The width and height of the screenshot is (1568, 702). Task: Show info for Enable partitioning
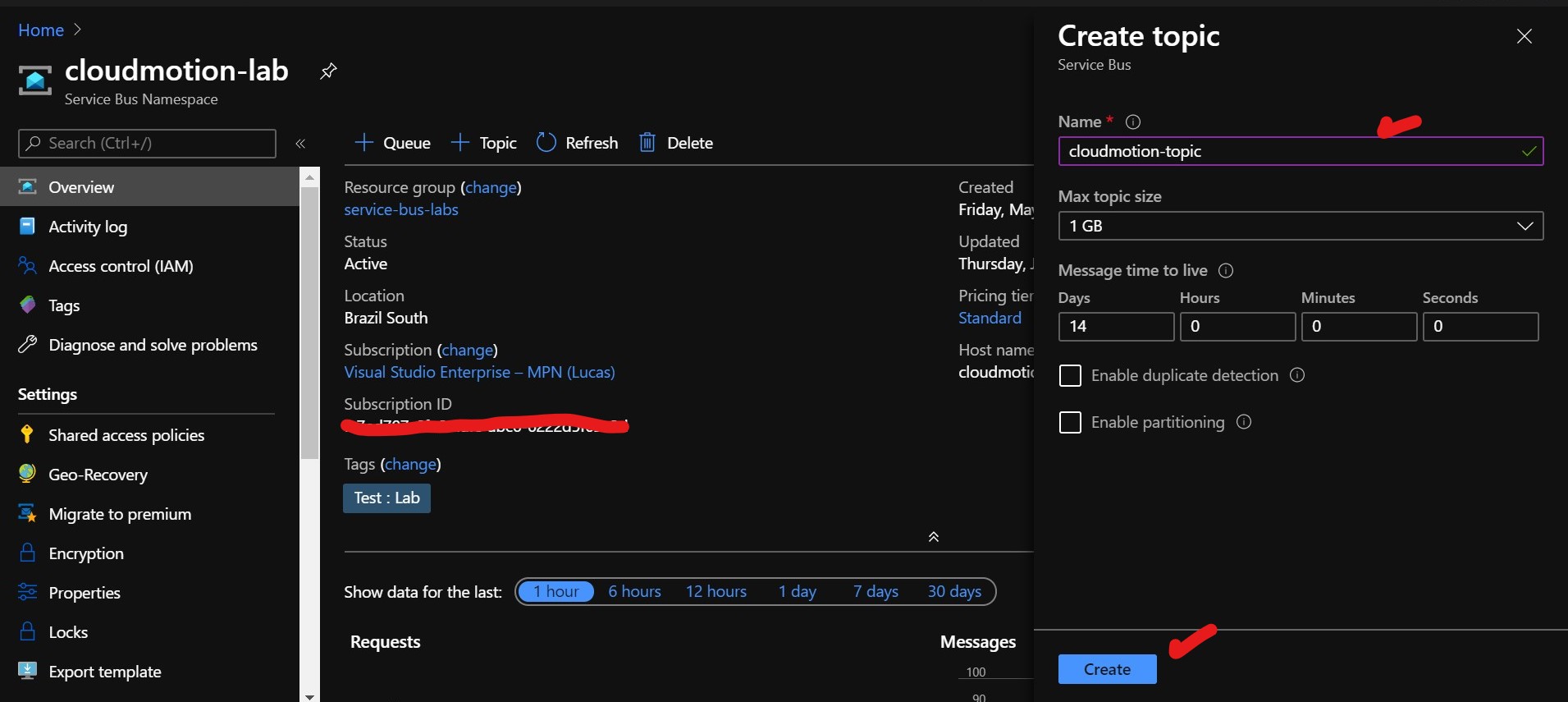click(x=1244, y=422)
